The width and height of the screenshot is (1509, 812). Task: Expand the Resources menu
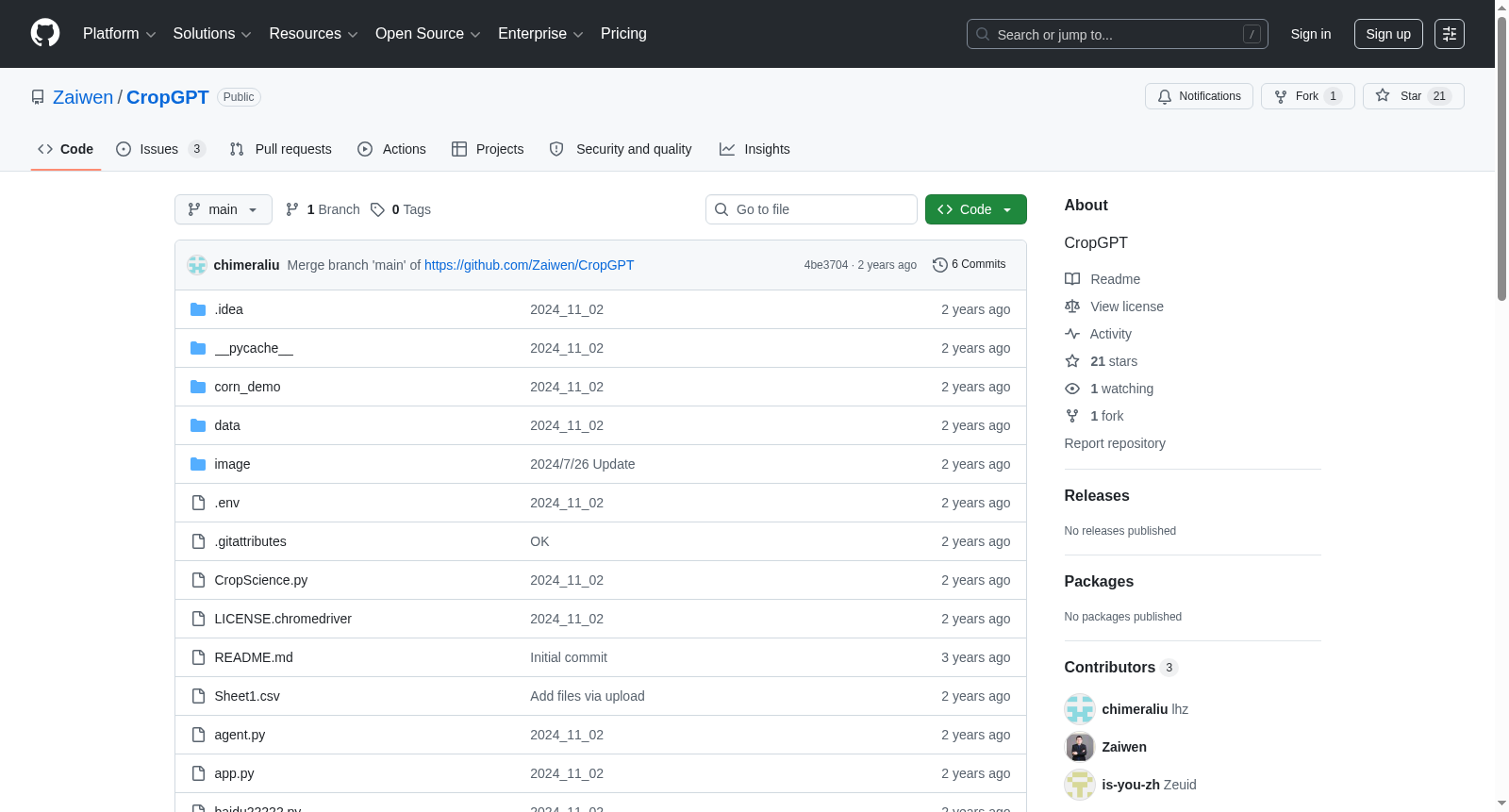[x=313, y=34]
